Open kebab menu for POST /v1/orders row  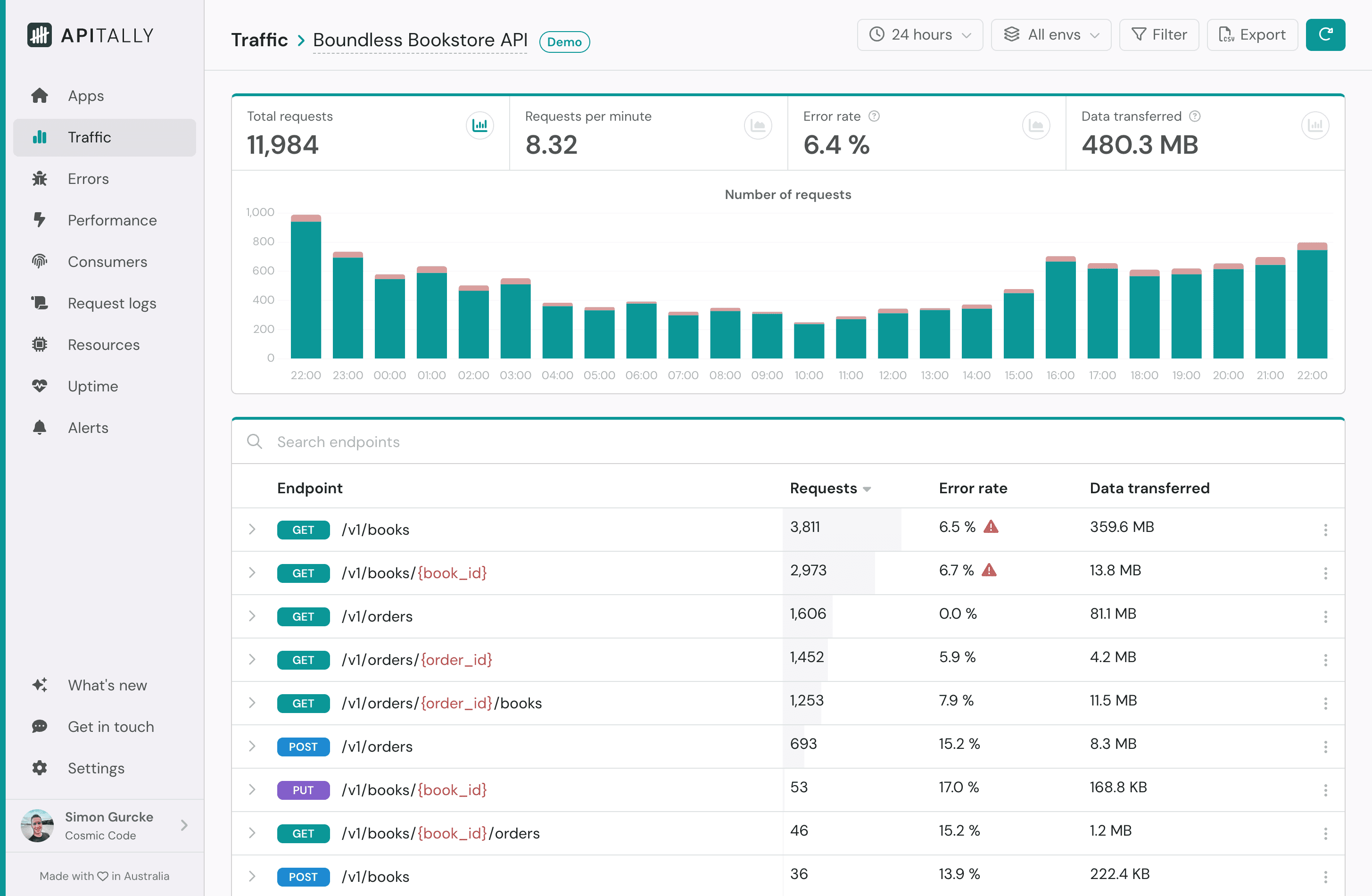click(x=1326, y=746)
